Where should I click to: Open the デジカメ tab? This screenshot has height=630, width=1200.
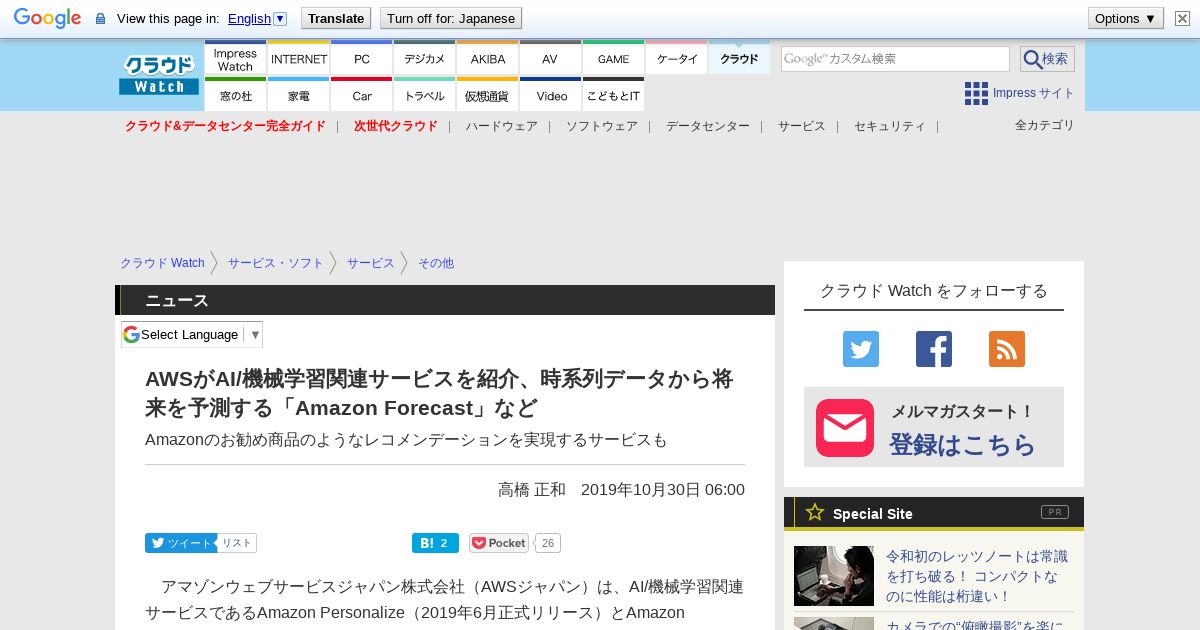coord(425,58)
